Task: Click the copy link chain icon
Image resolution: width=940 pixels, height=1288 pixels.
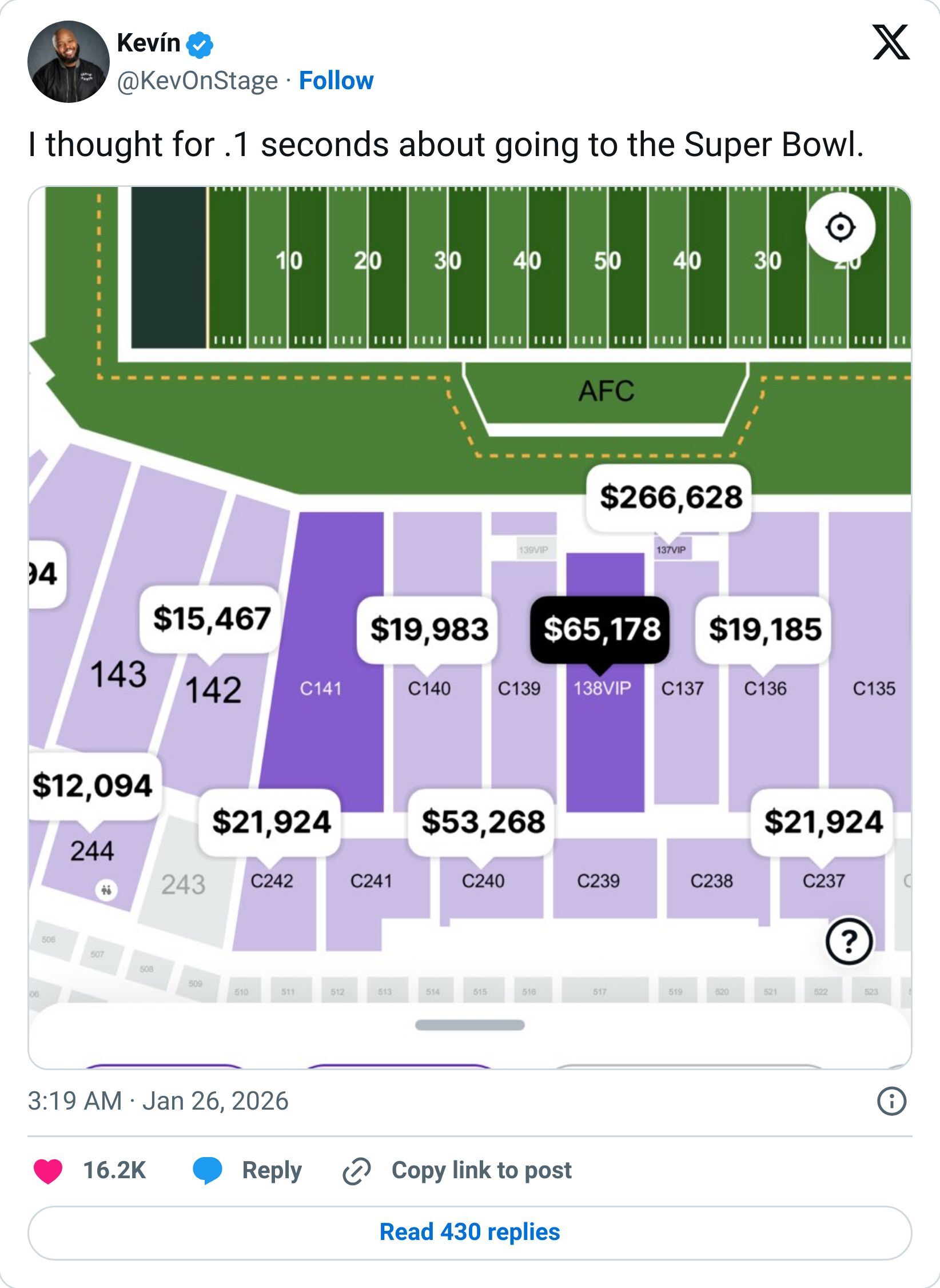Action: (x=356, y=1171)
